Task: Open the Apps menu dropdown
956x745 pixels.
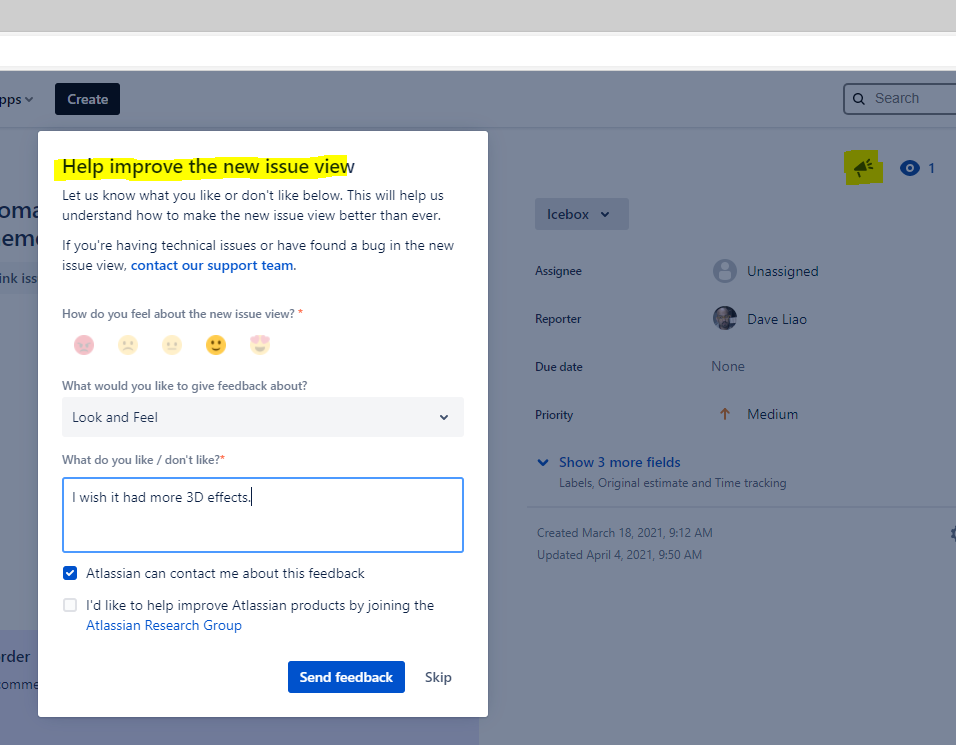Action: 16,99
